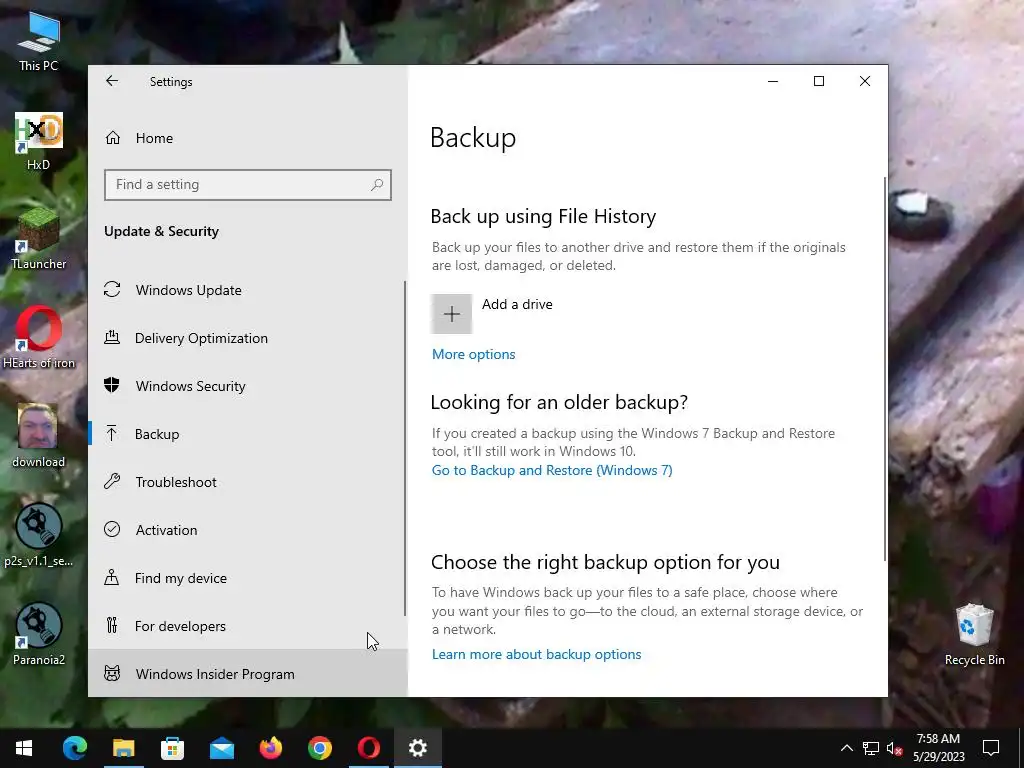Open Find my device section
Screen dimensions: 1024x768
(x=248, y=578)
